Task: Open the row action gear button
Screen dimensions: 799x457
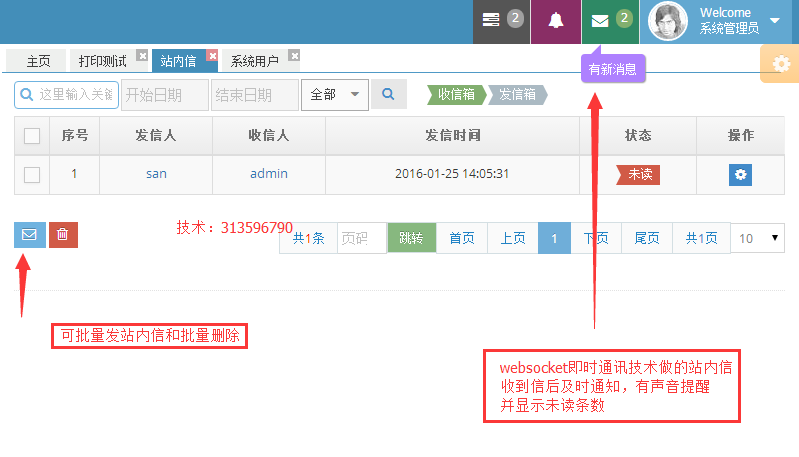Action: [740, 175]
